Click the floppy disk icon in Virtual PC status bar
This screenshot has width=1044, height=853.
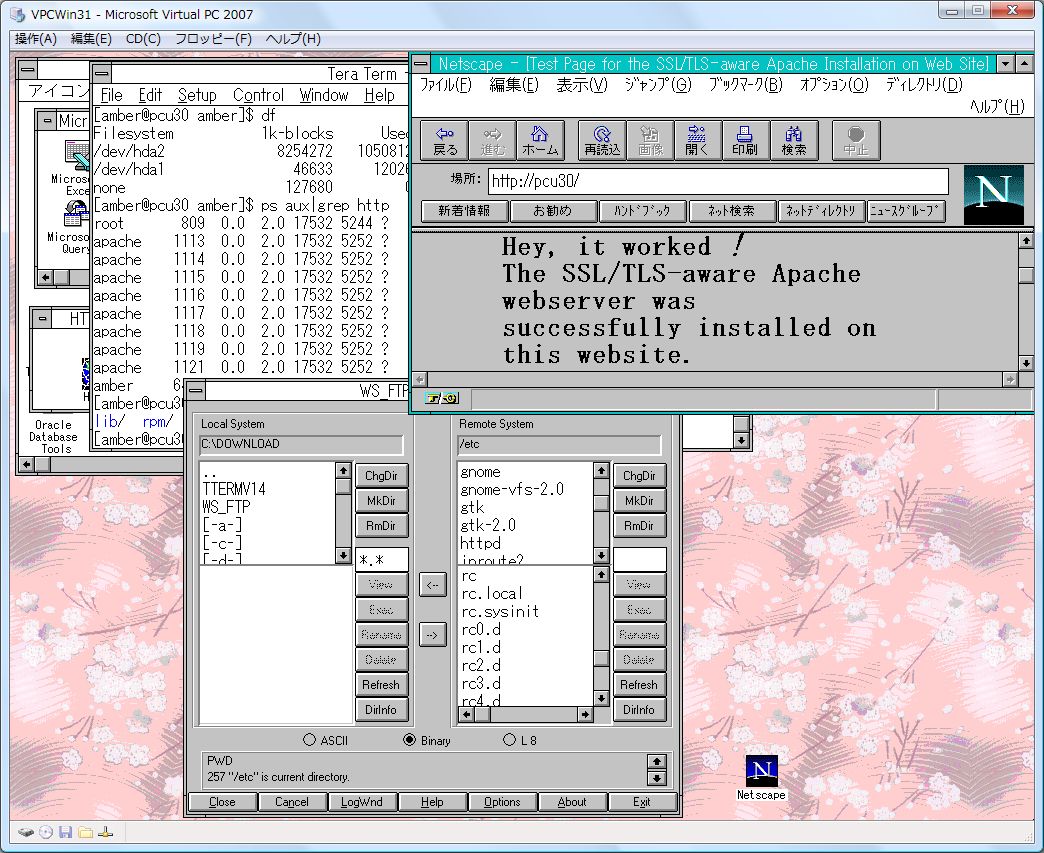[65, 832]
